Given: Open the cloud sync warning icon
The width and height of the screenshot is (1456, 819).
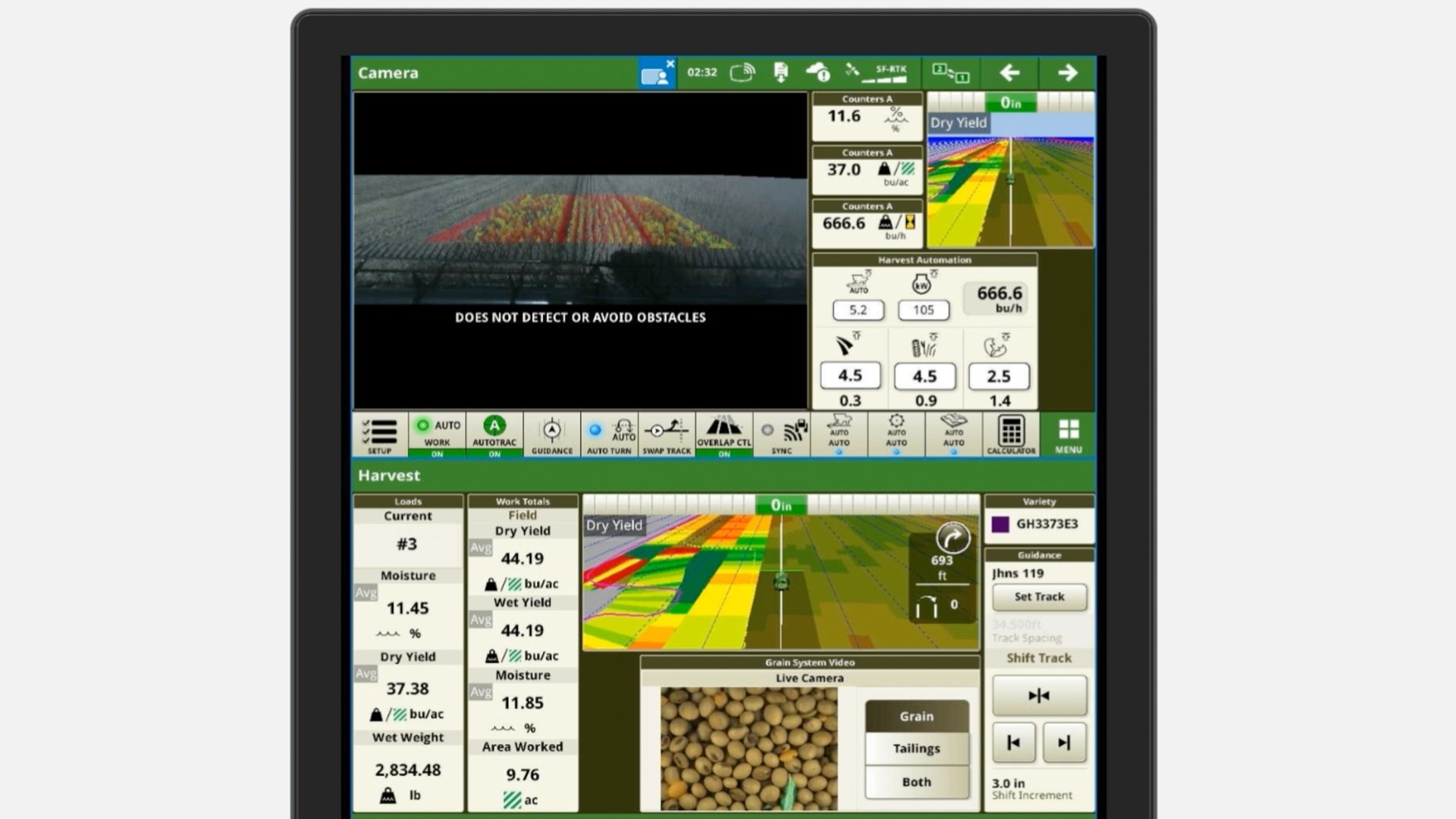Looking at the screenshot, I should (x=817, y=73).
